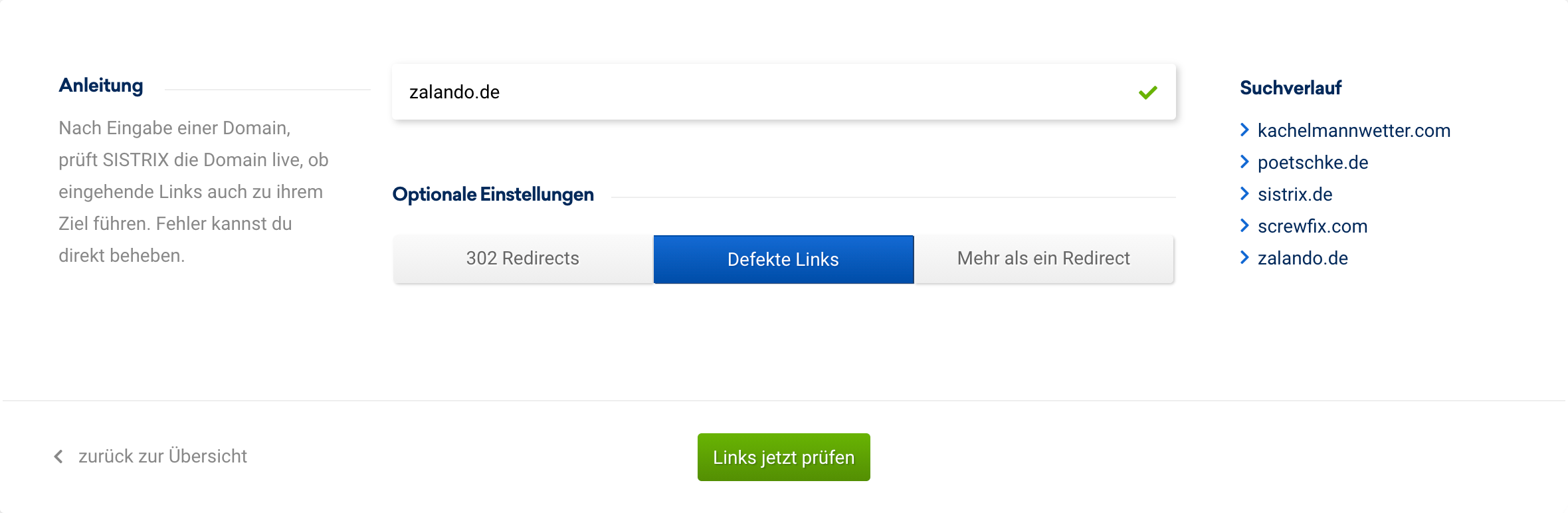
Task: Open kachelmannwetter.com from the search history
Action: coord(1353,131)
